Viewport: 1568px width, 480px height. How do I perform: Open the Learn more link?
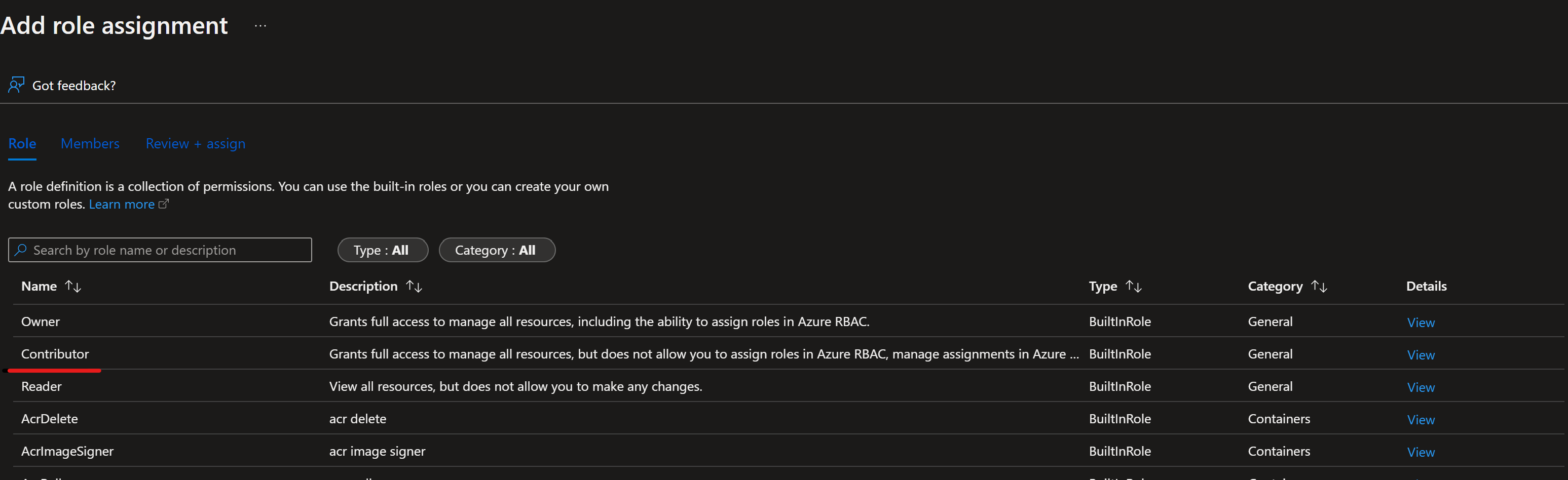122,205
